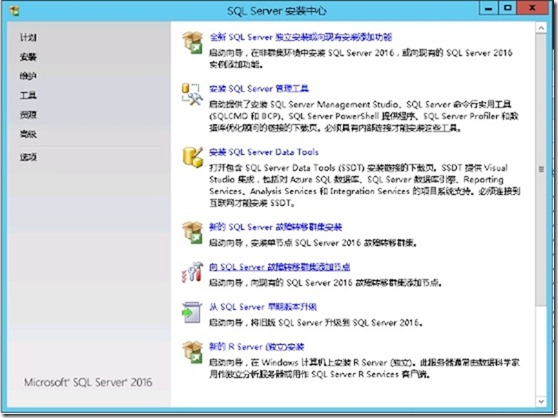Select 资源 in the left navigation

pos(28,115)
